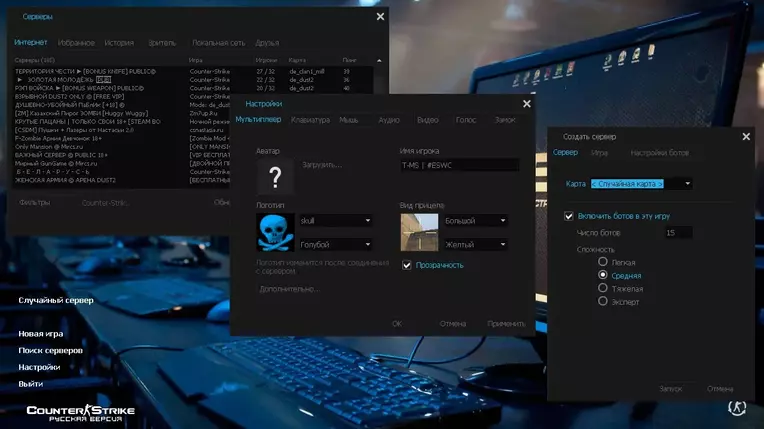Click Дополнительно... button
The width and height of the screenshot is (764, 429).
tap(290, 289)
